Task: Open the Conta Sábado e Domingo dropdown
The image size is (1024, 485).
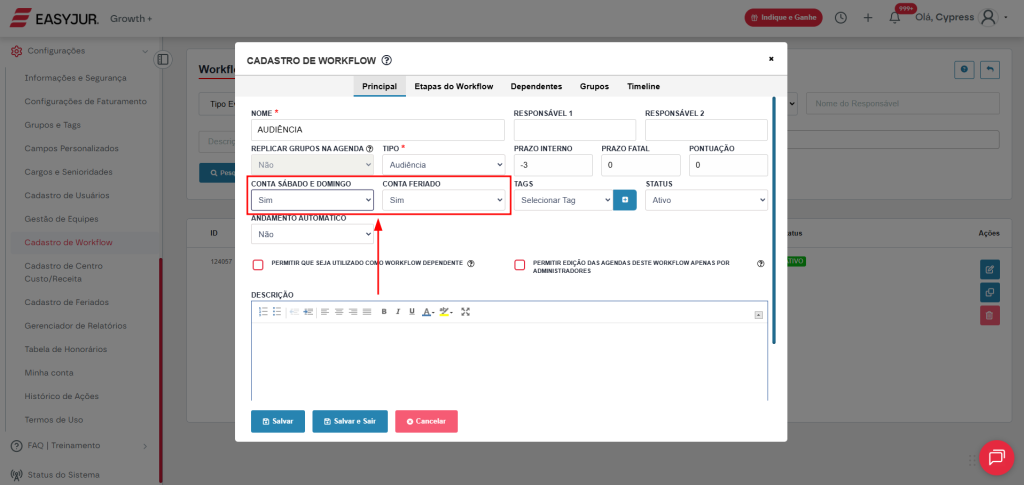Action: coord(312,200)
